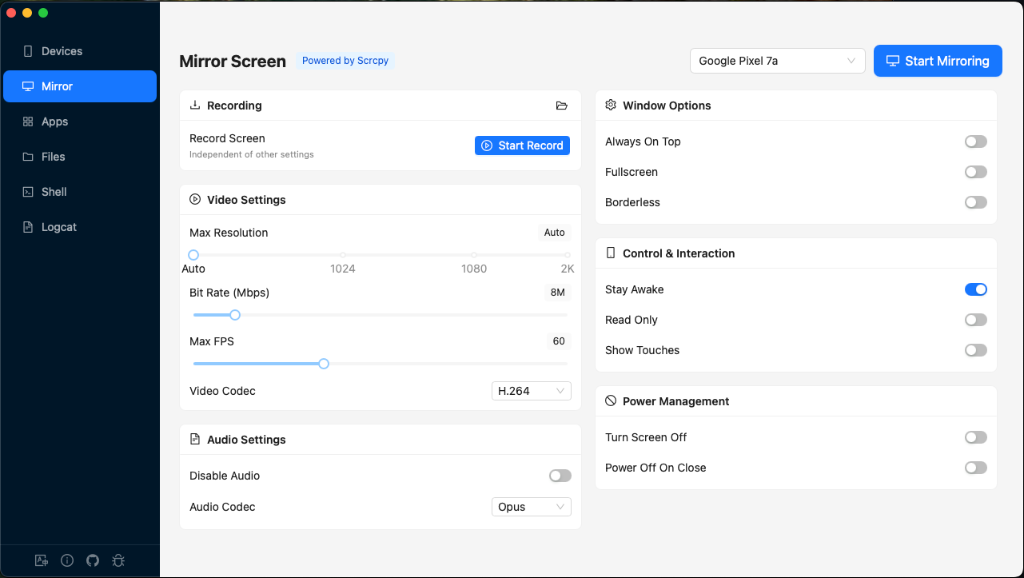Switch to the Shell section
Viewport: 1024px width, 578px height.
pos(54,192)
